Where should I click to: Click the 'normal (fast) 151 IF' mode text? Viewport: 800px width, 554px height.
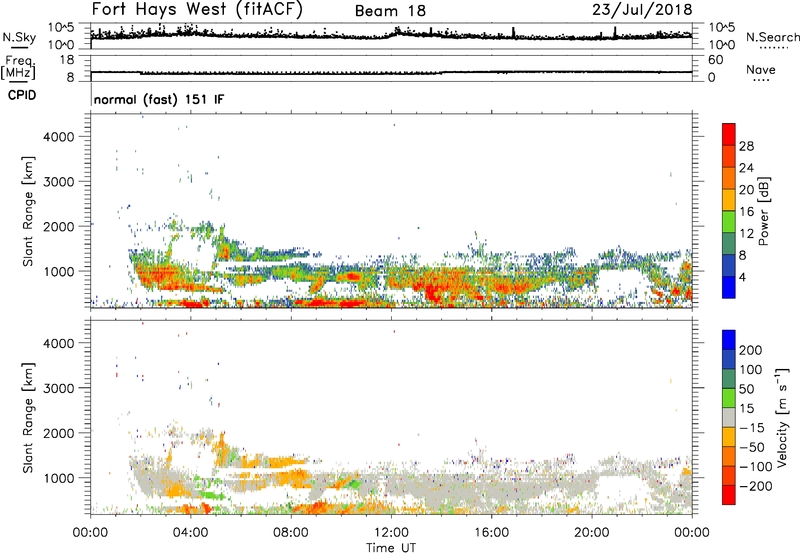pos(159,99)
